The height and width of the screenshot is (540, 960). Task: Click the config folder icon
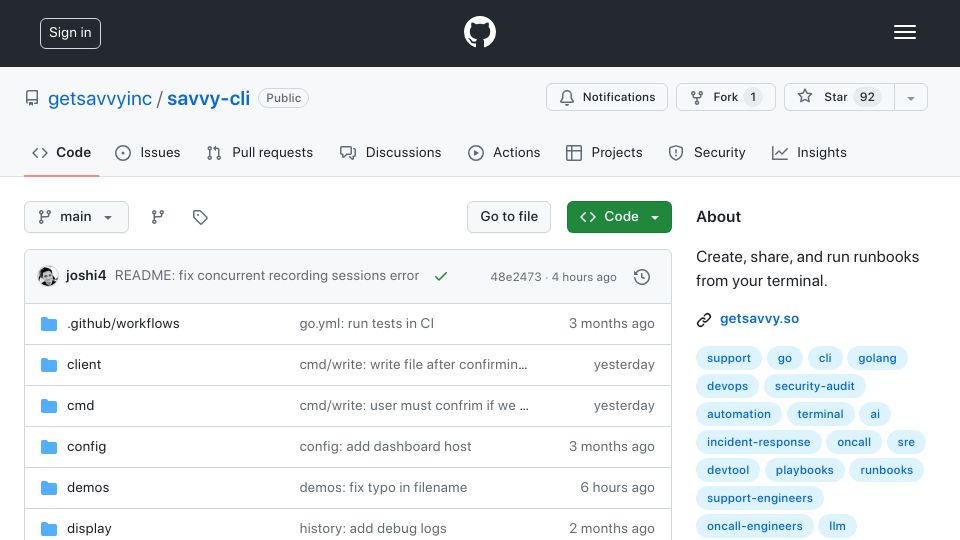[49, 447]
